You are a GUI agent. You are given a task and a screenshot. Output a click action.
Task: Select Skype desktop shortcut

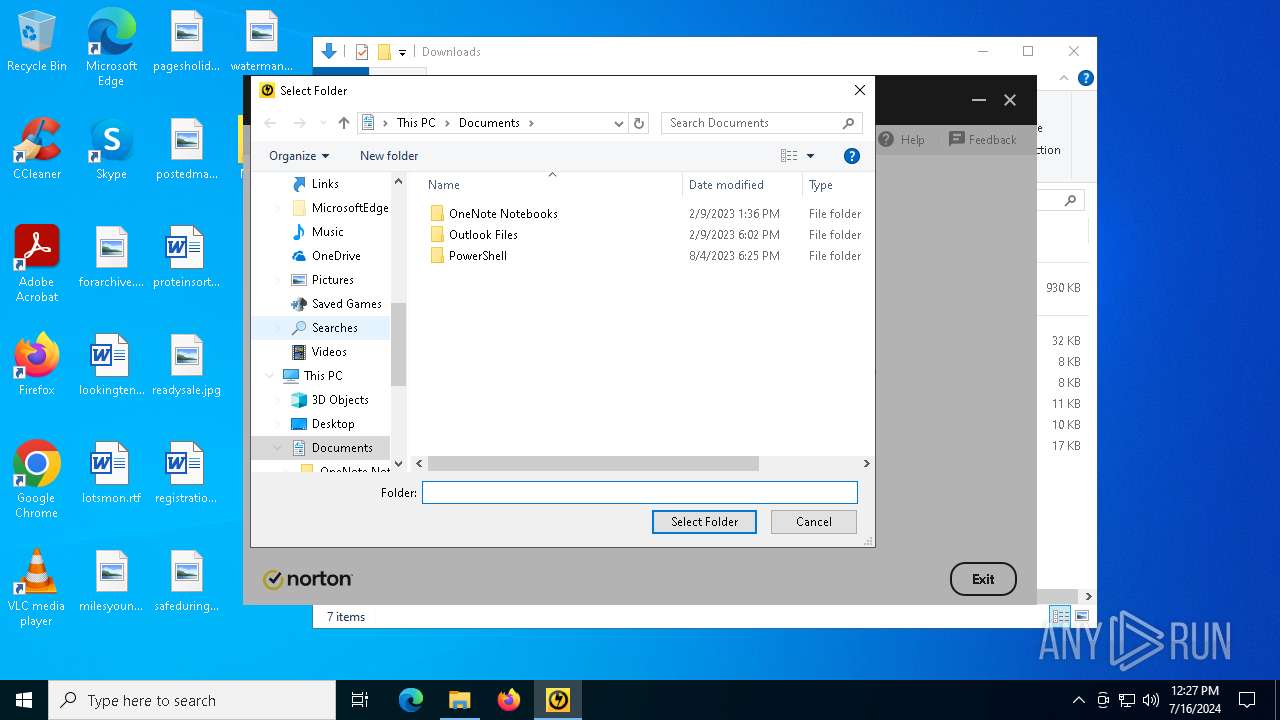click(x=111, y=149)
